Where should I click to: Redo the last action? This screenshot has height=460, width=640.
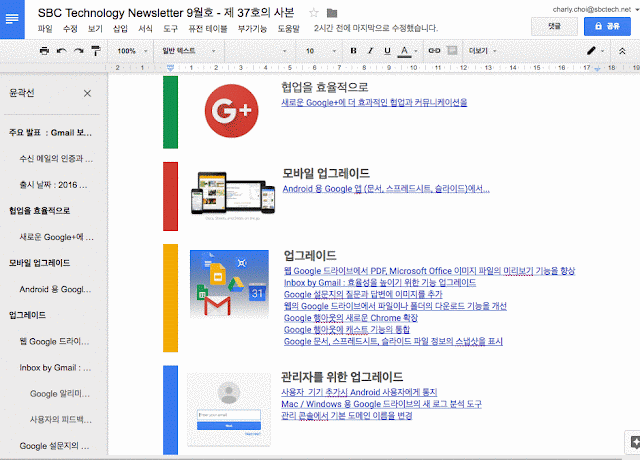pyautogui.click(x=78, y=51)
